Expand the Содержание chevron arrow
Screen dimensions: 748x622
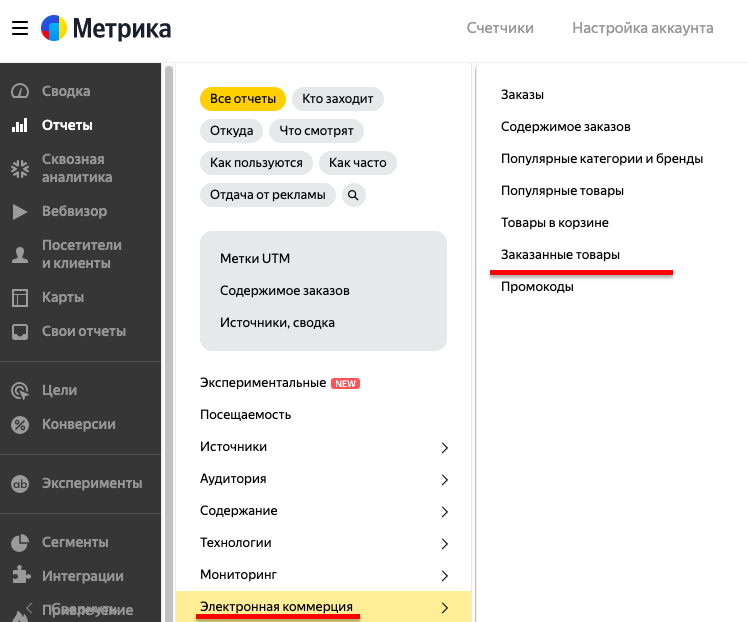coord(445,511)
